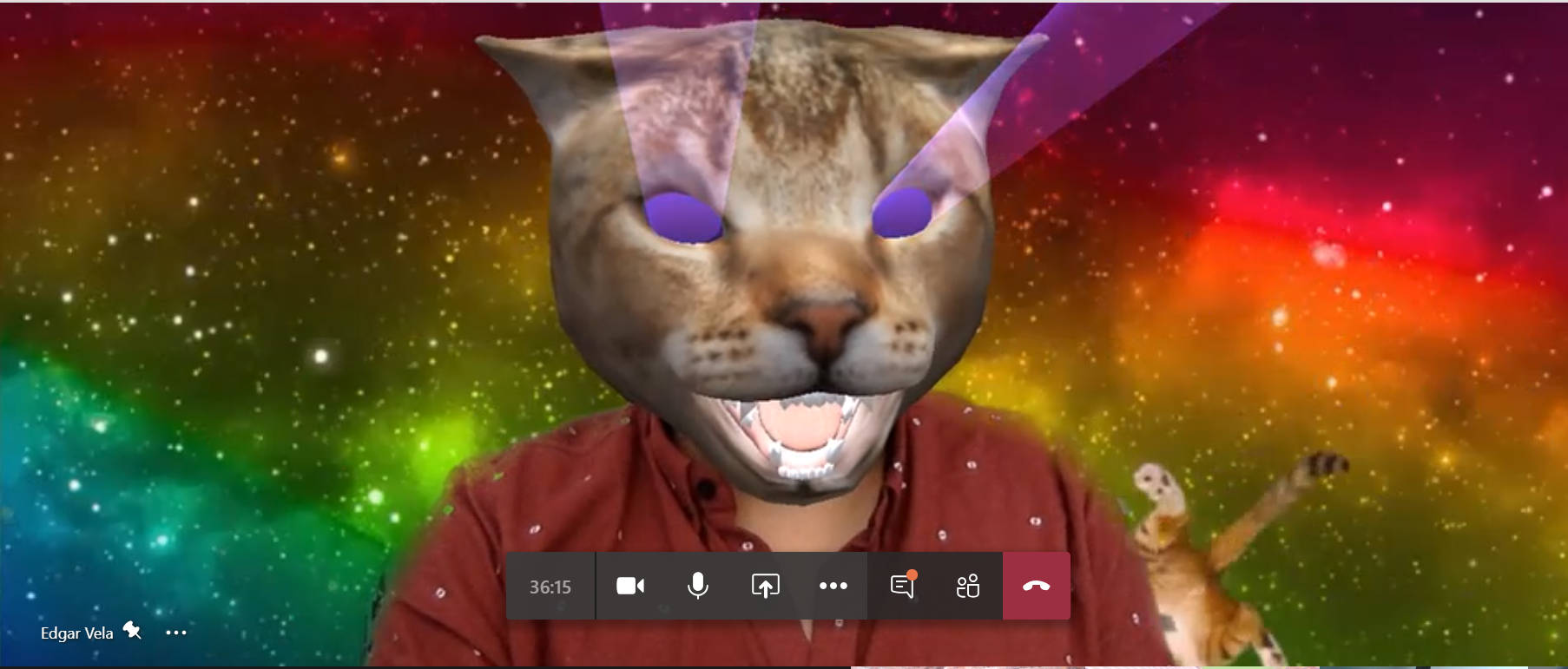Click the cat mask's pink nose
The width and height of the screenshot is (1568, 669).
[x=822, y=321]
